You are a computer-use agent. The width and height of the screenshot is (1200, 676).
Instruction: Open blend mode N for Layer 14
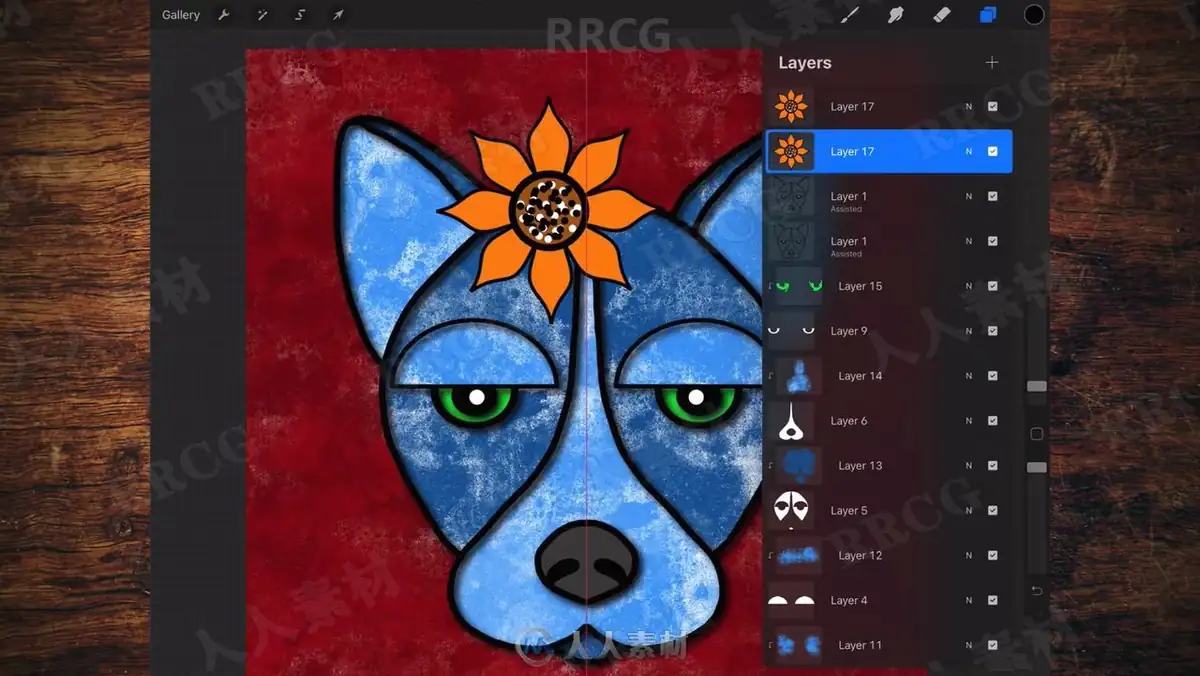coord(969,376)
